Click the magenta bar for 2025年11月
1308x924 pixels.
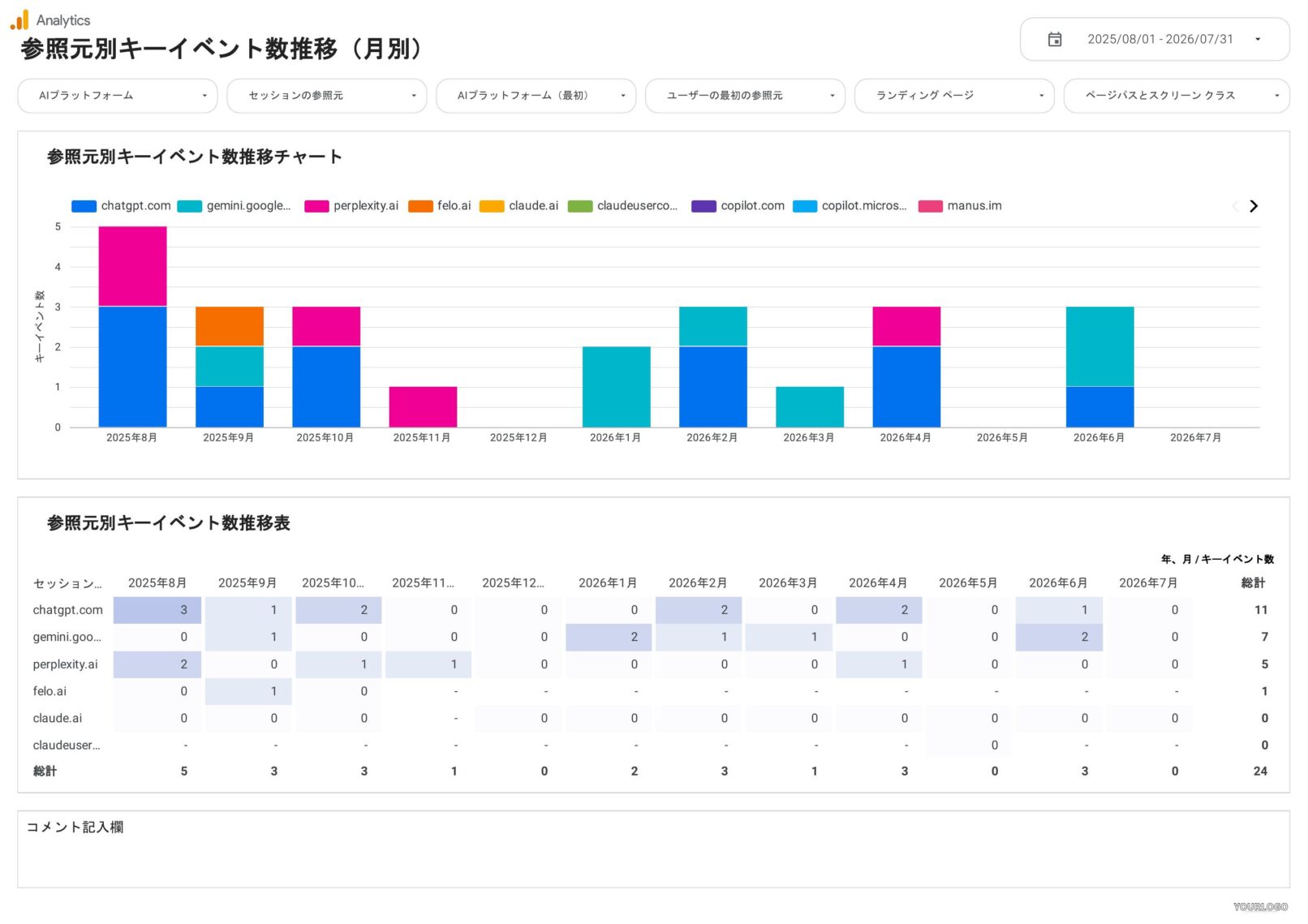tap(423, 406)
